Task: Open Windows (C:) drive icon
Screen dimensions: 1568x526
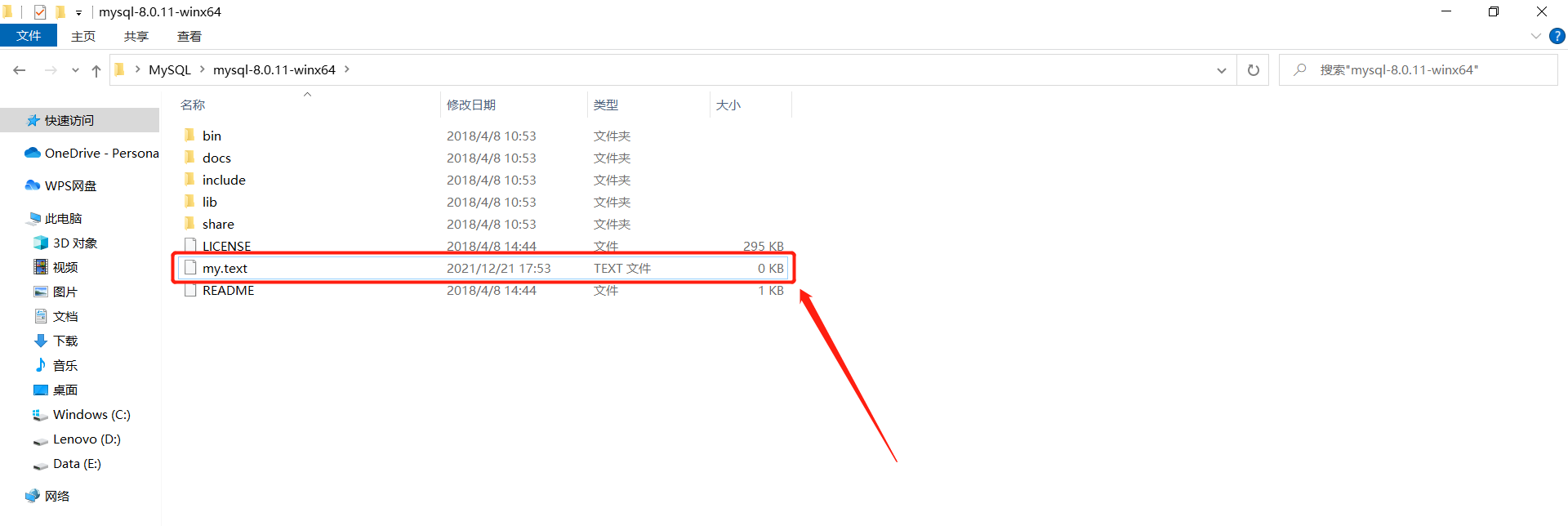Action: click(40, 415)
